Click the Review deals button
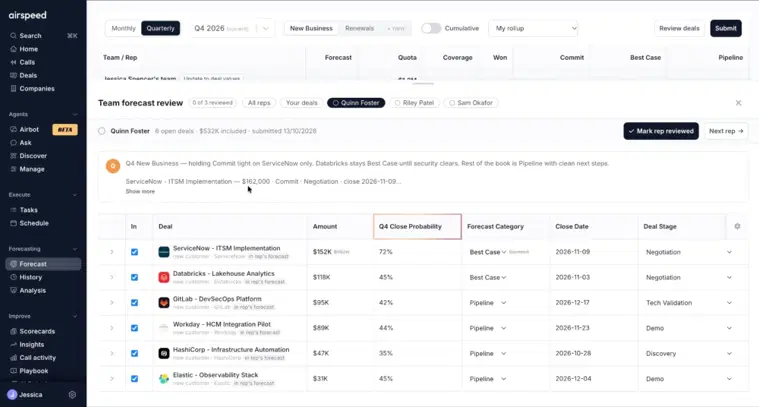The width and height of the screenshot is (759, 407). (x=679, y=28)
